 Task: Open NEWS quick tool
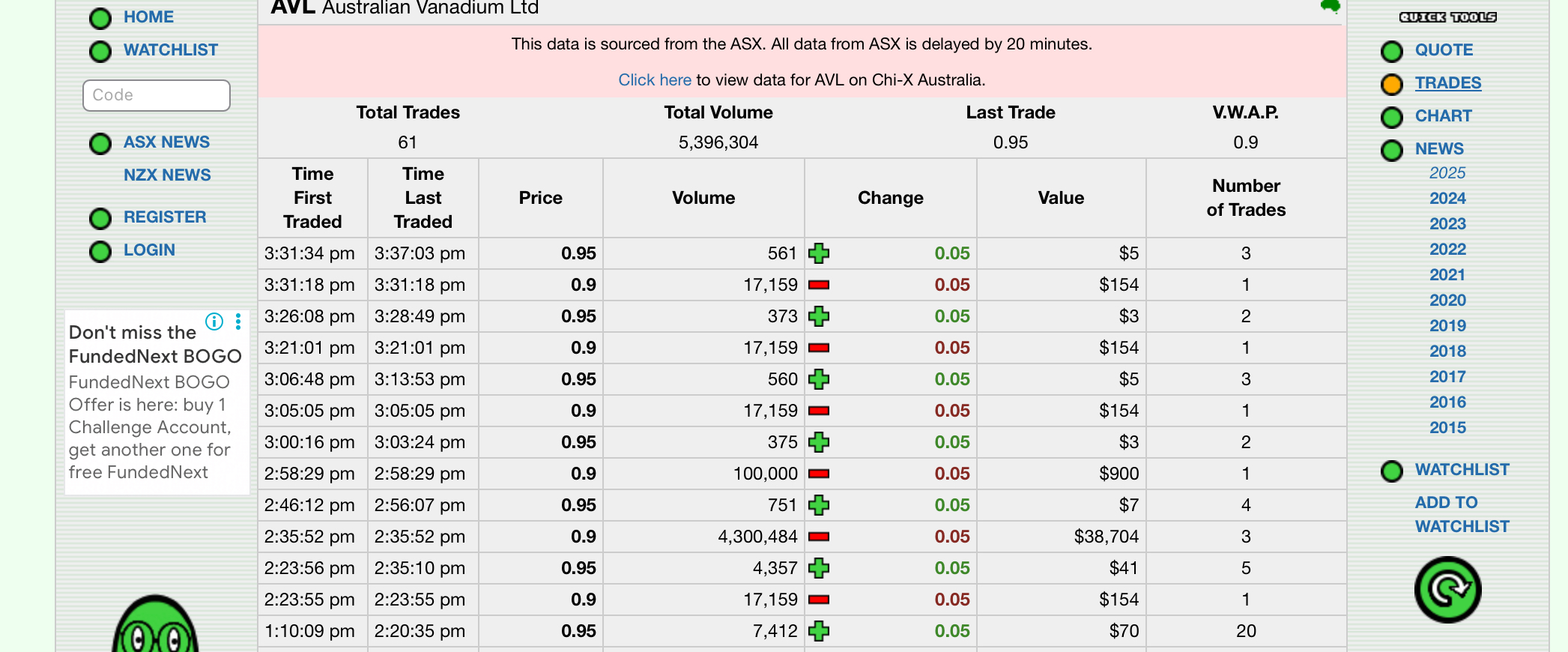point(1439,148)
